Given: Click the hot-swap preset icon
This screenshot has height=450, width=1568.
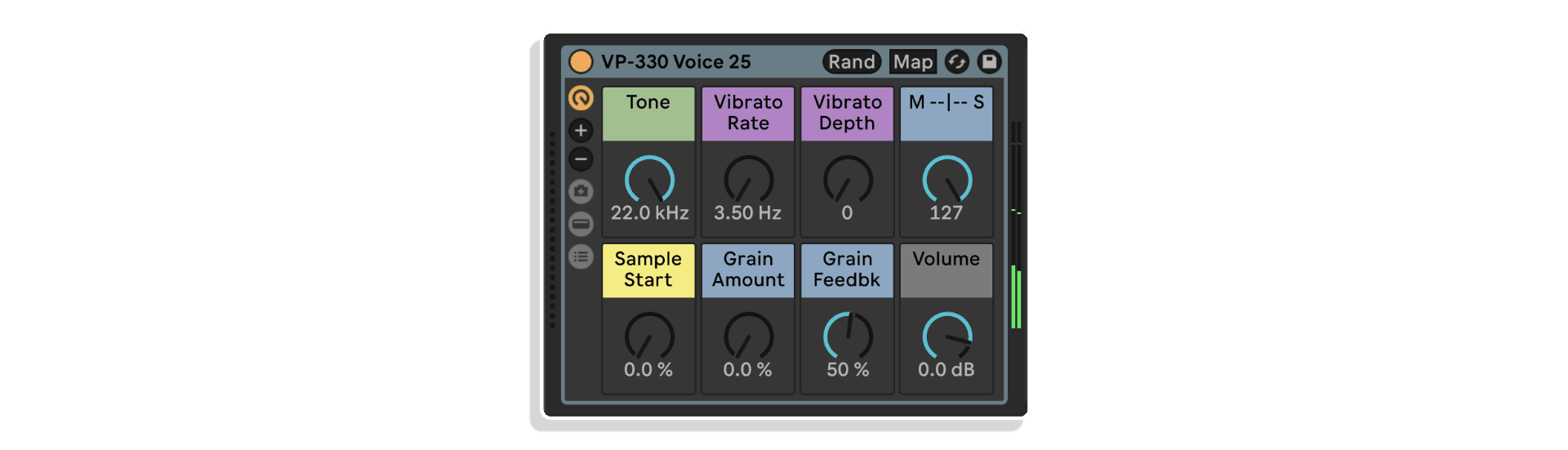Looking at the screenshot, I should tap(956, 61).
